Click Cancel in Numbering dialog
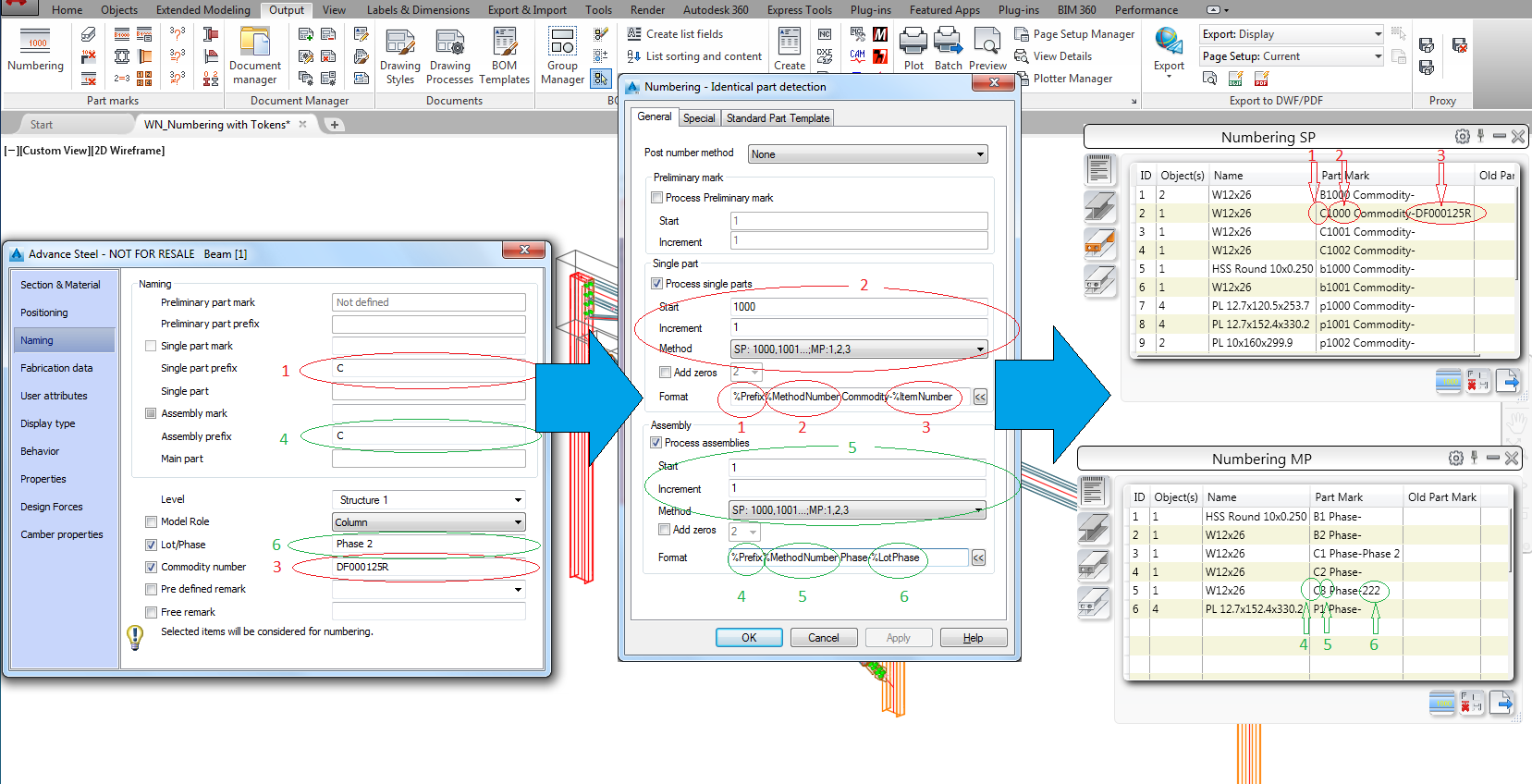This screenshot has height=784, width=1532. coord(824,638)
